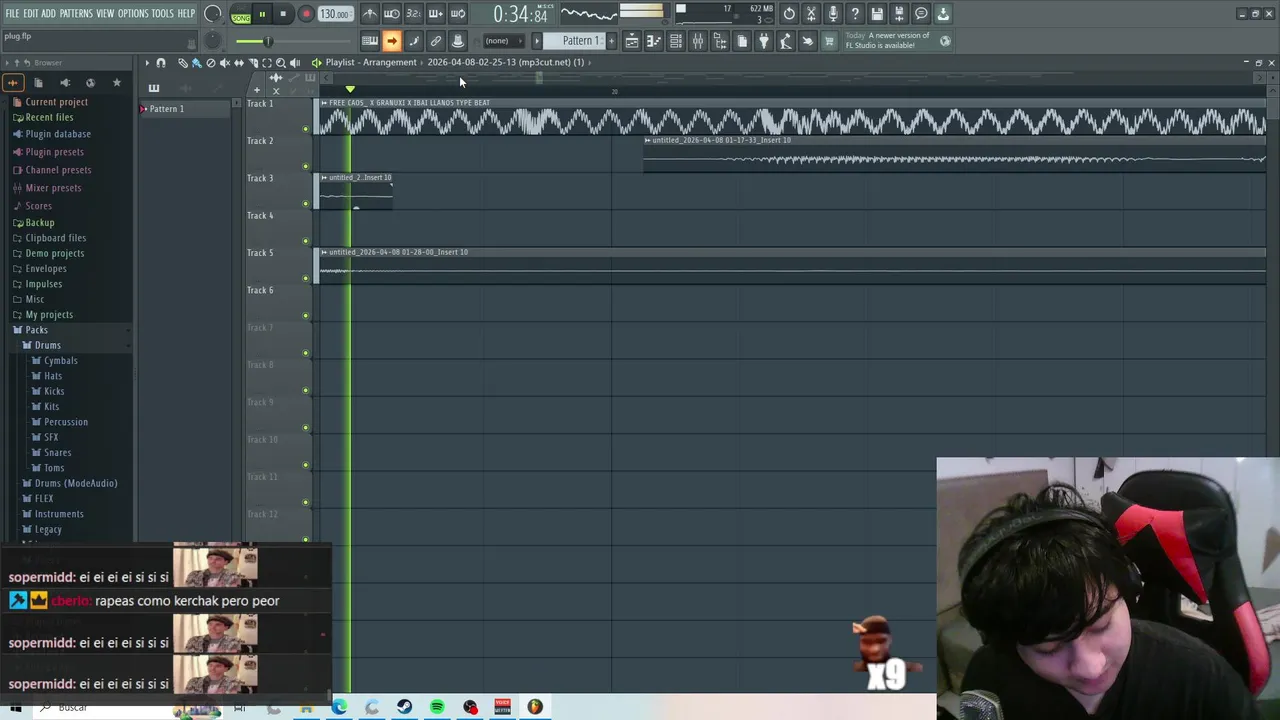
Task: Open the EDIT menu
Action: click(31, 14)
